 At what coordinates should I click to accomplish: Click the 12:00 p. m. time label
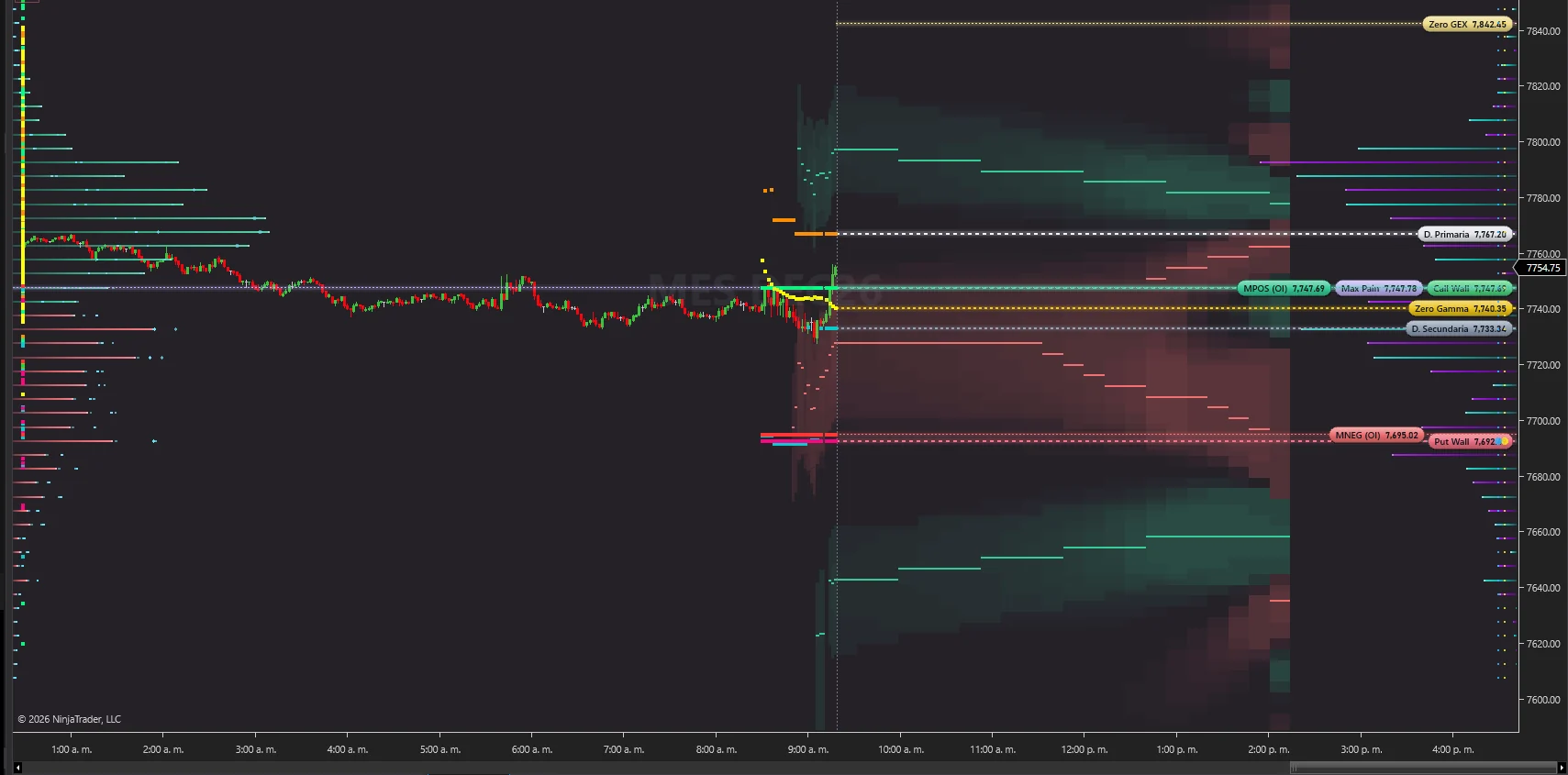pos(1084,750)
